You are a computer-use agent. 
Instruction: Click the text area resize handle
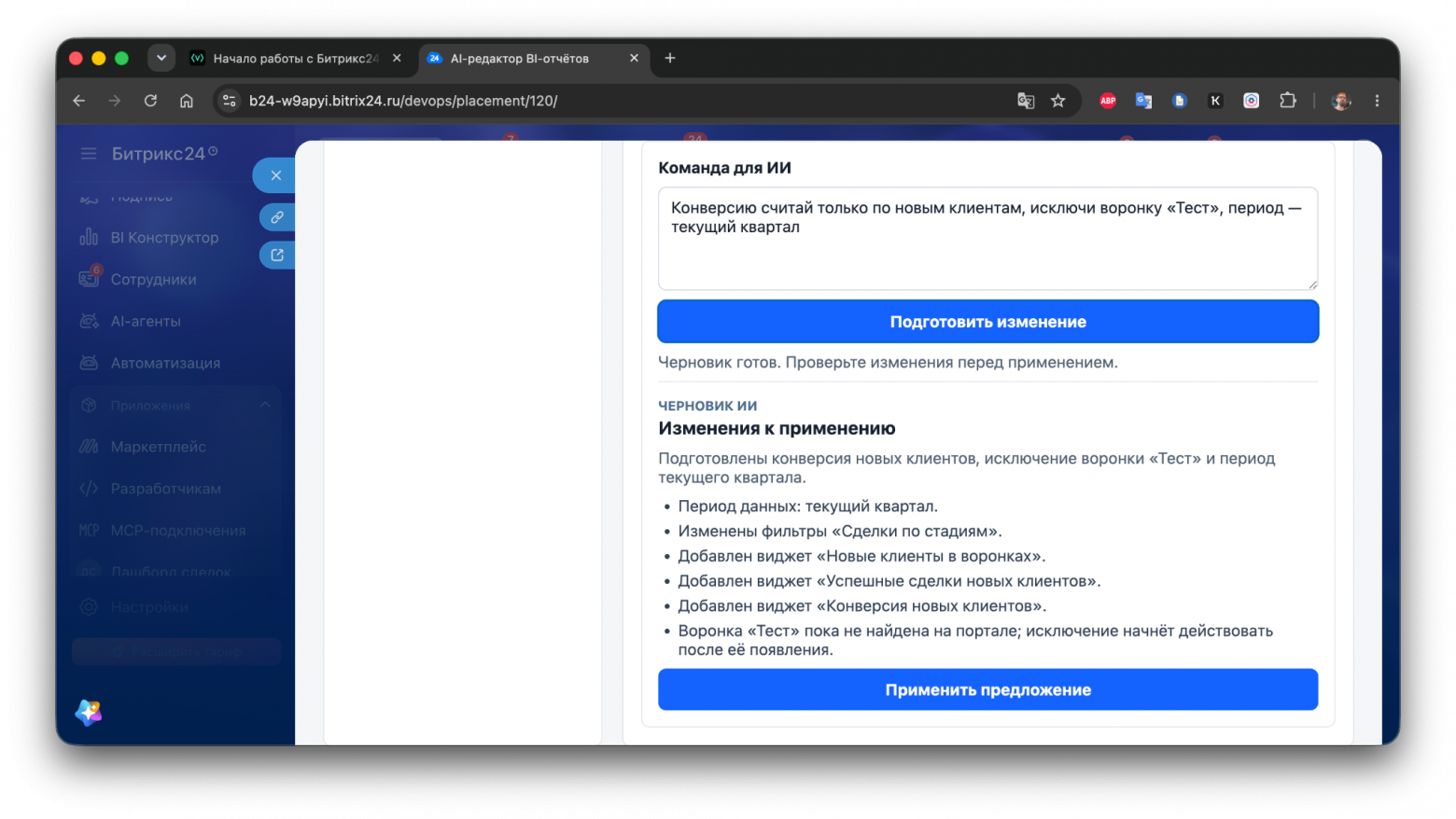[x=1312, y=285]
